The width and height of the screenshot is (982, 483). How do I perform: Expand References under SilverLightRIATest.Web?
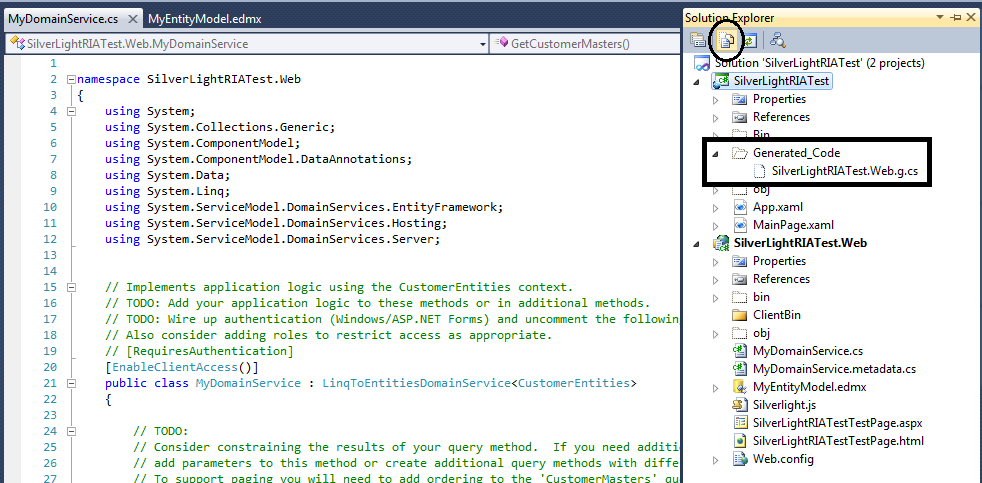coord(716,279)
